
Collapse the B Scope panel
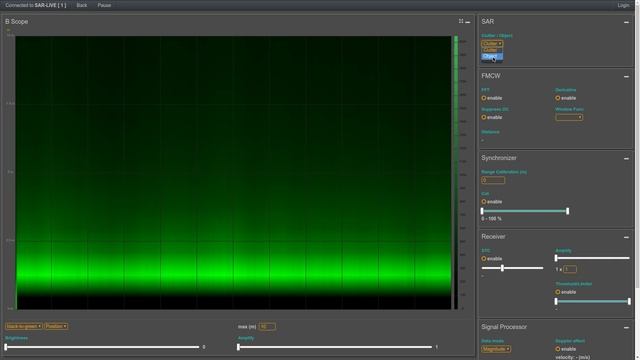point(468,22)
